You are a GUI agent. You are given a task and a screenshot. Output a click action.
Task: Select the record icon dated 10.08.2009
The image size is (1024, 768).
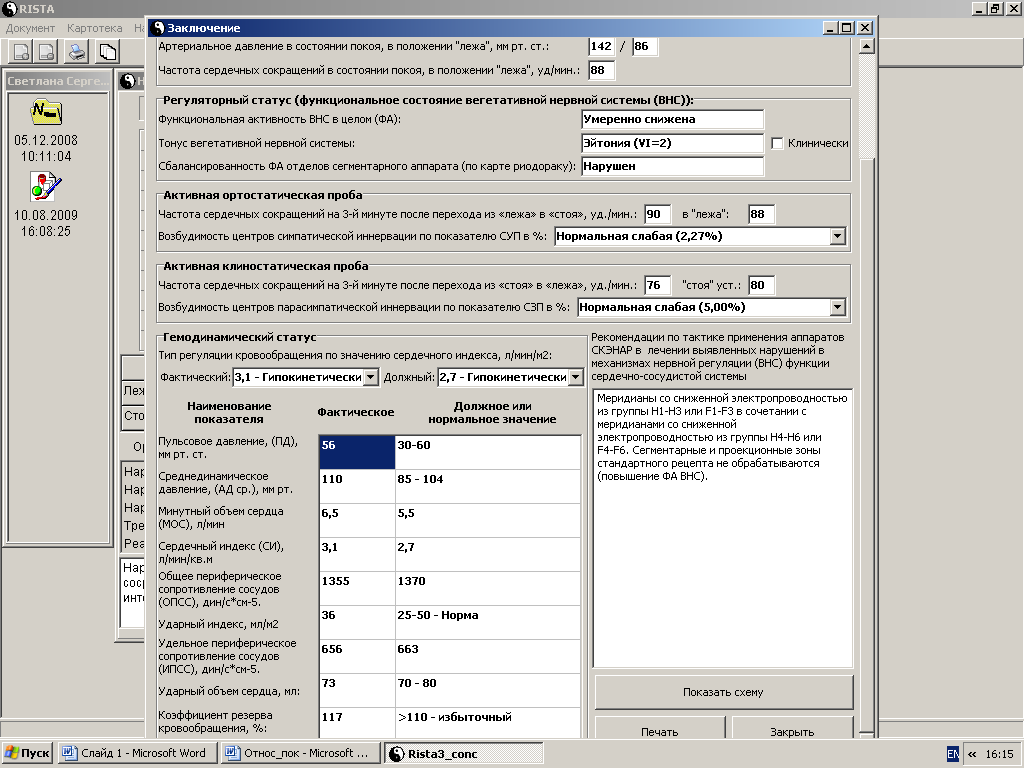point(46,187)
